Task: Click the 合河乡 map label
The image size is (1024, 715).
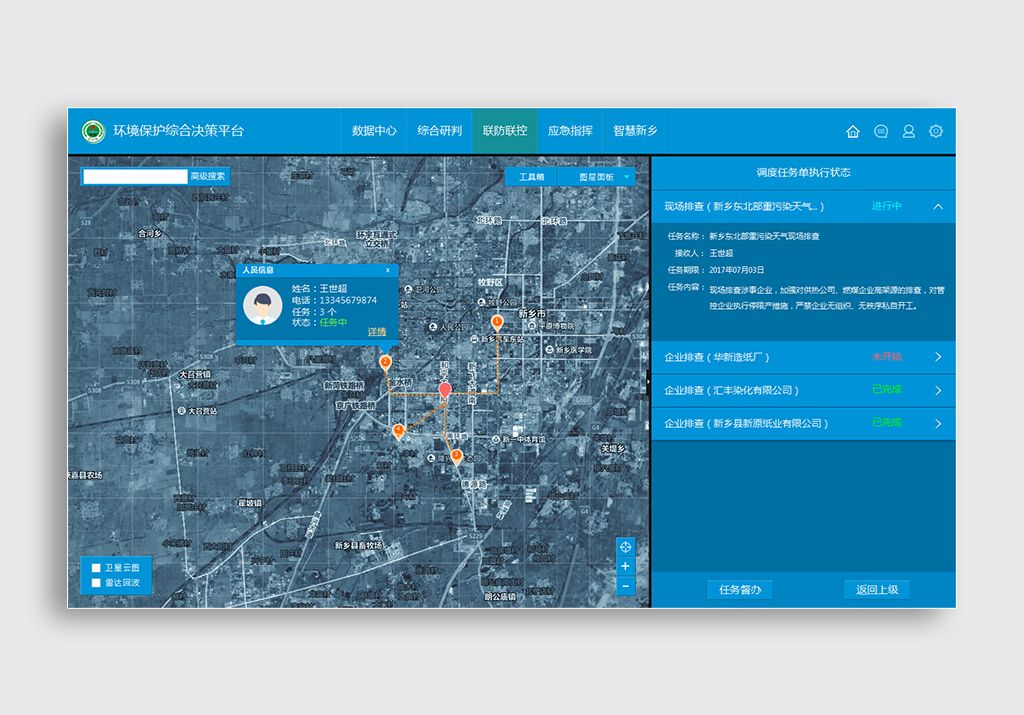Action: [150, 233]
